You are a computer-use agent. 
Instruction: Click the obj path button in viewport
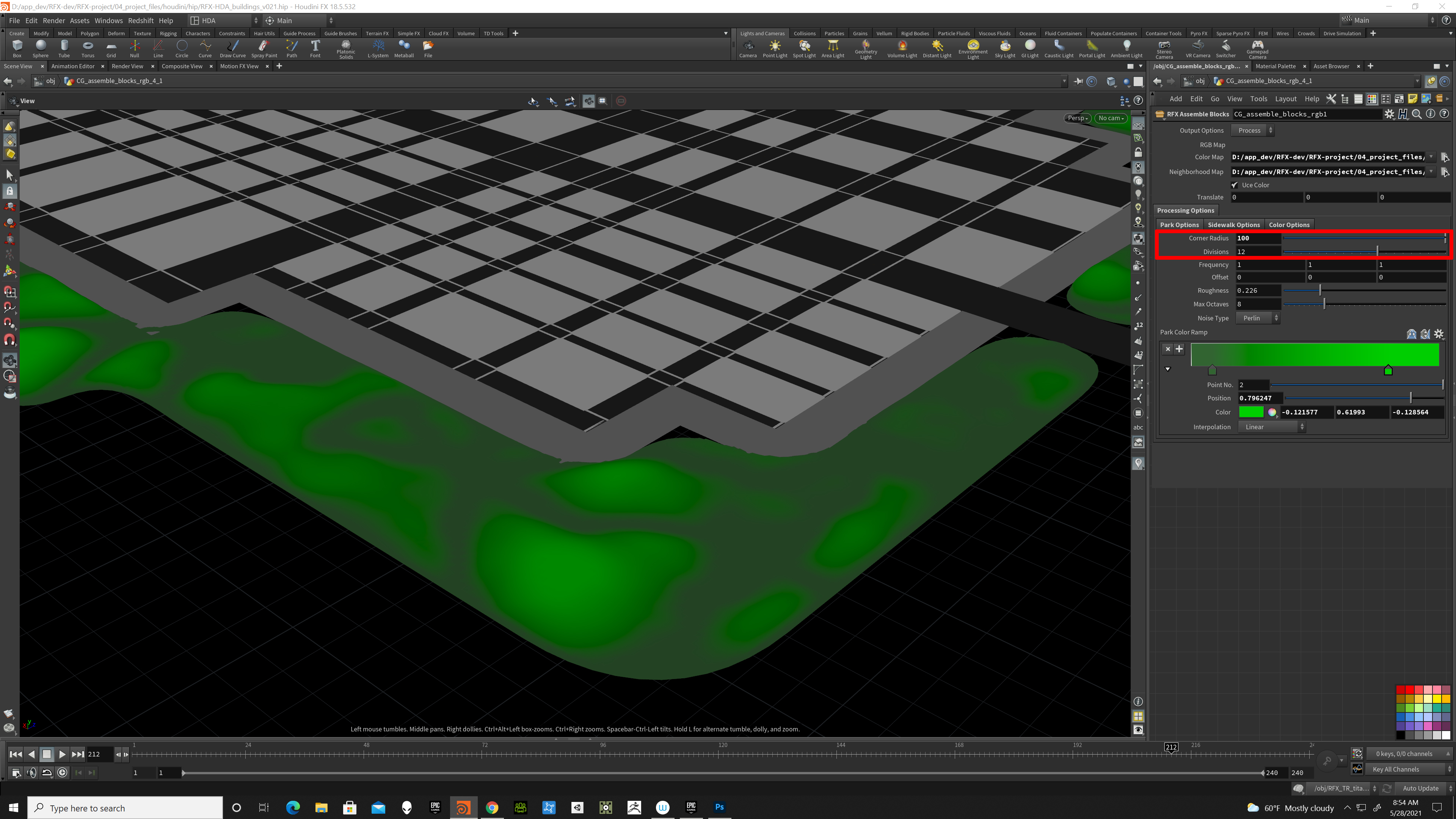[45, 81]
